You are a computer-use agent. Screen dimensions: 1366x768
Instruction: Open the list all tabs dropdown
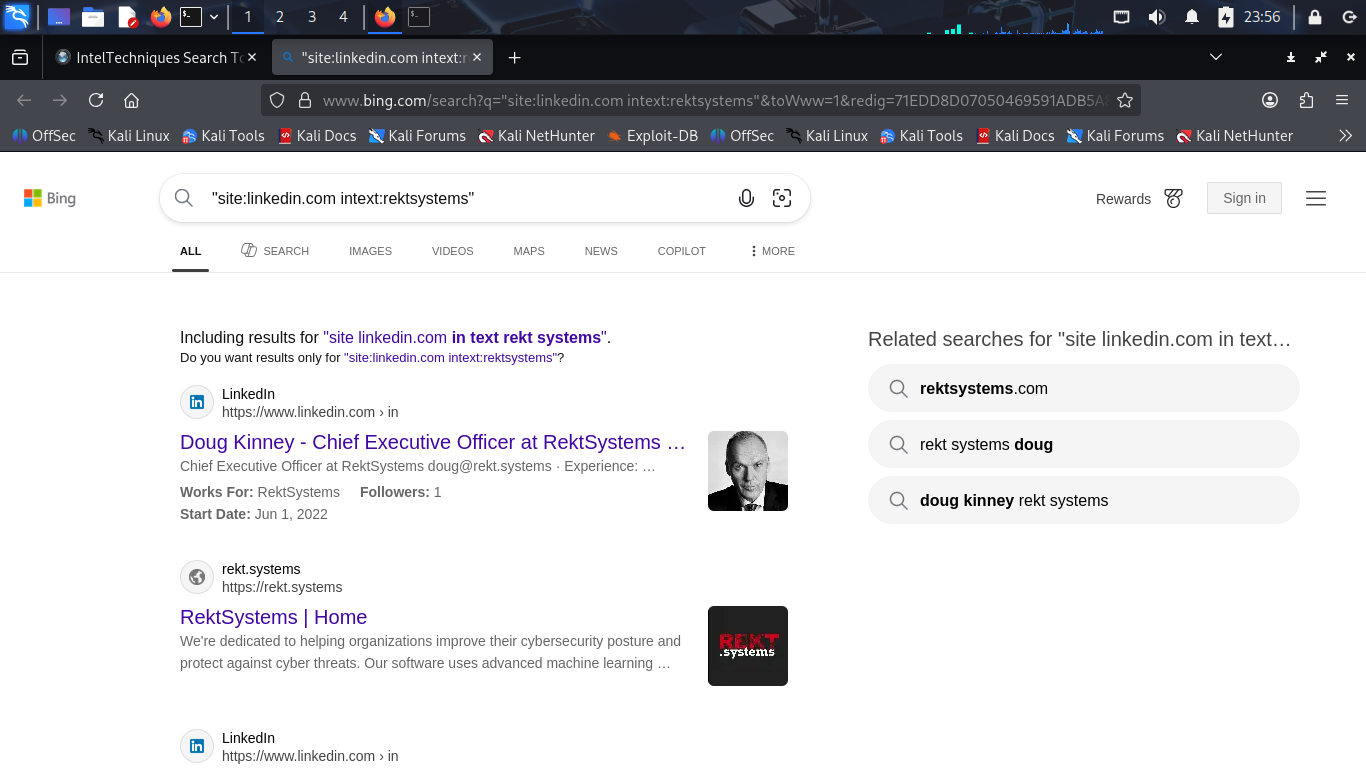(x=1216, y=58)
